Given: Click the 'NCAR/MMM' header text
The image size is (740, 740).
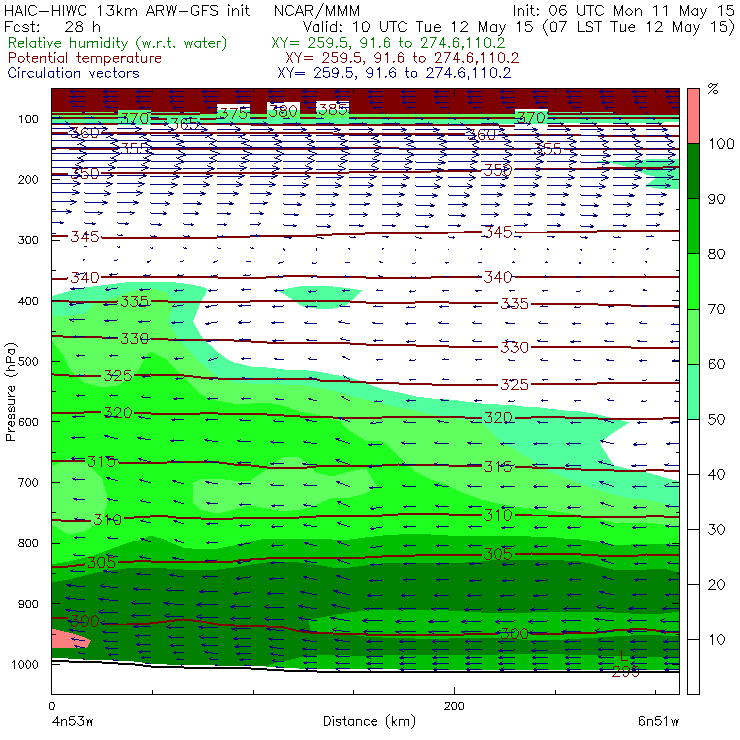Looking at the screenshot, I should [317, 10].
